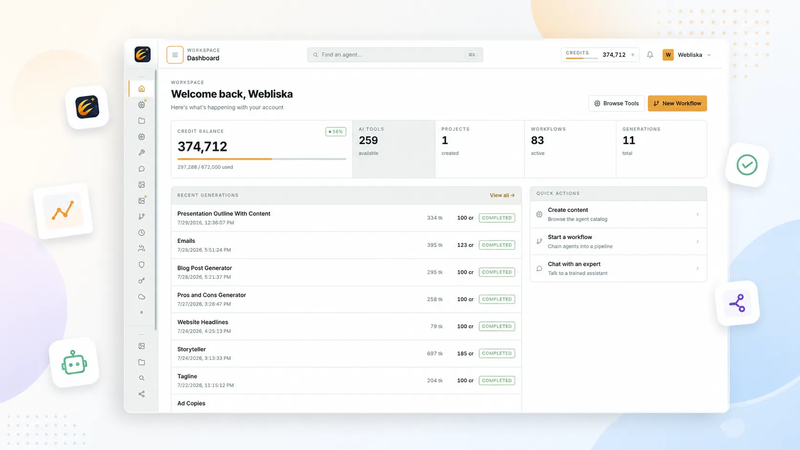Open the Blog Post Generator row
This screenshot has width=800, height=450.
coord(346,272)
